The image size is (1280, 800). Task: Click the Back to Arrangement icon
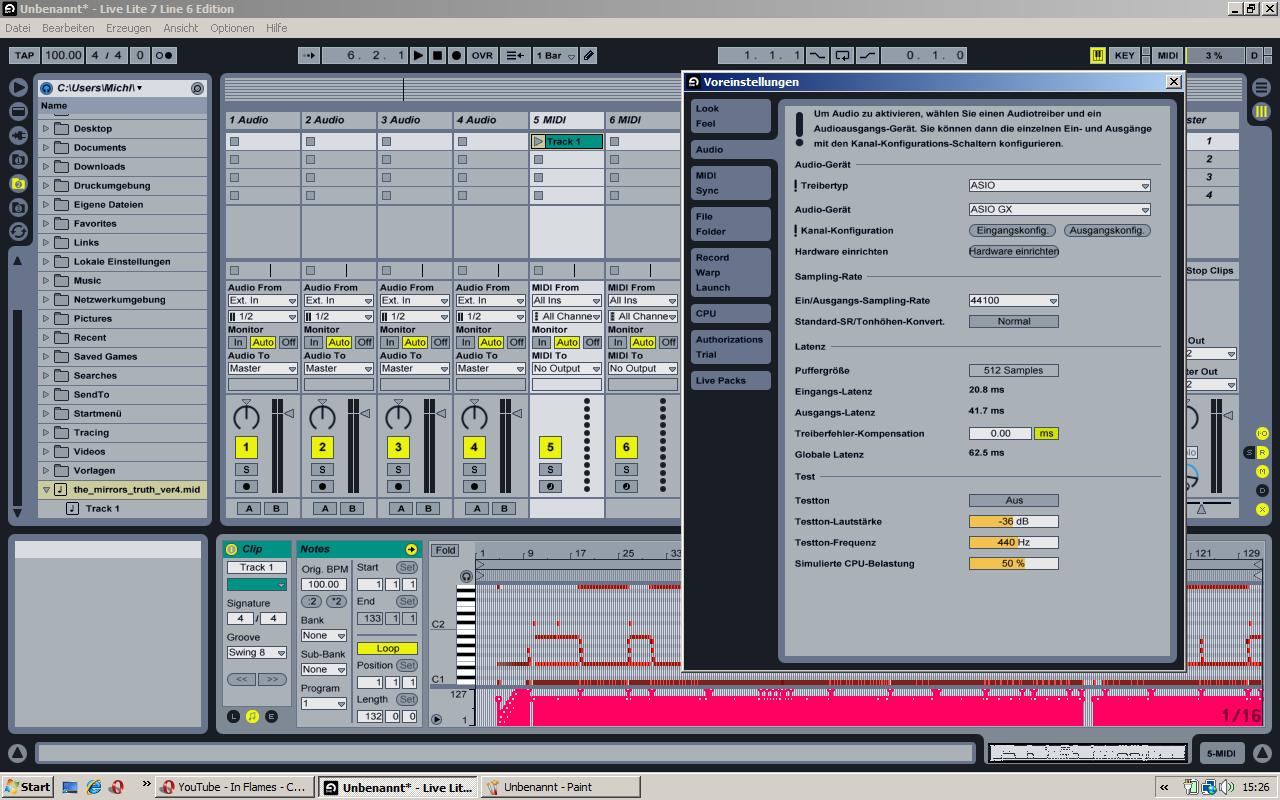coord(514,56)
